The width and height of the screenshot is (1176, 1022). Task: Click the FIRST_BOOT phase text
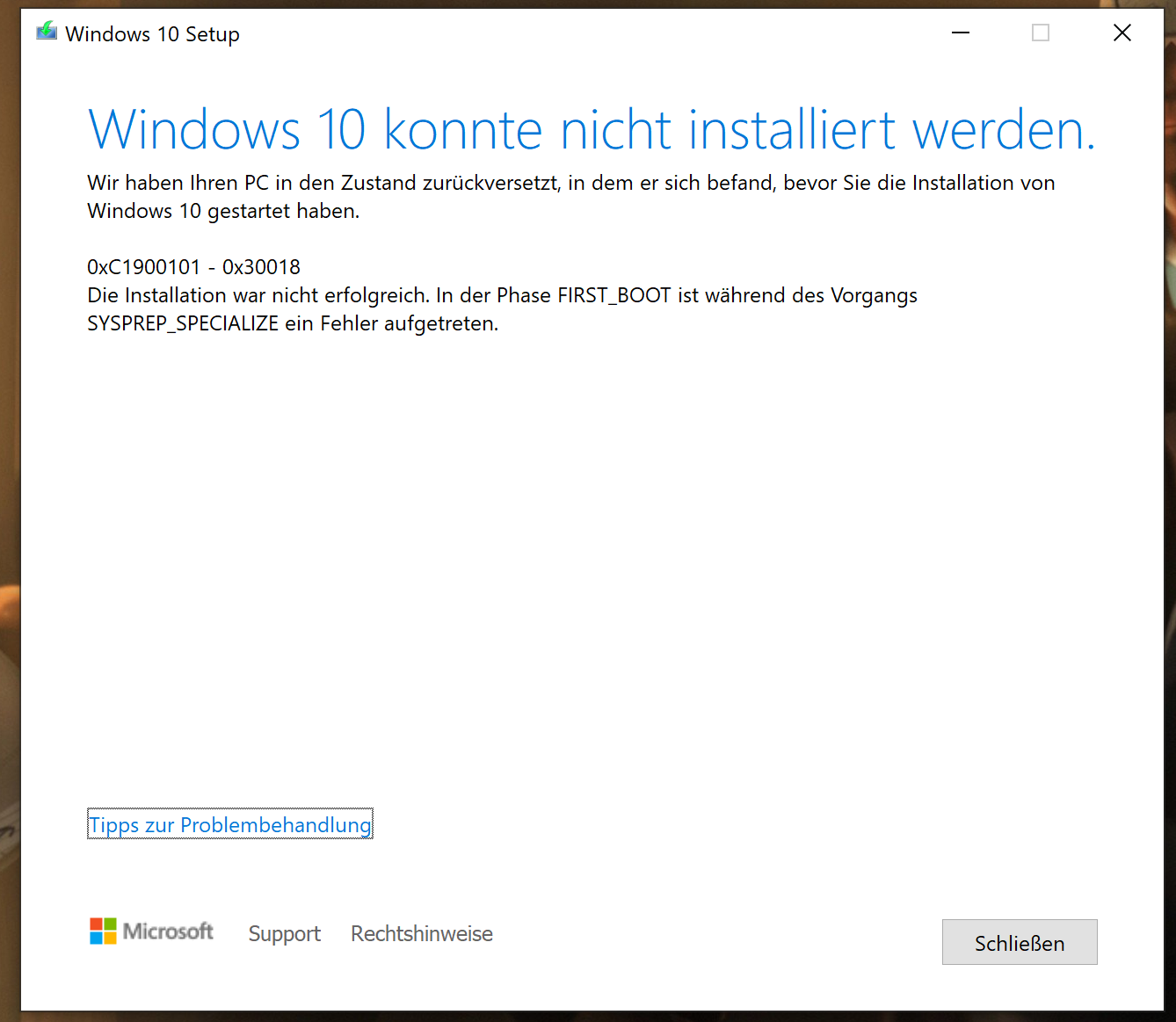(614, 296)
